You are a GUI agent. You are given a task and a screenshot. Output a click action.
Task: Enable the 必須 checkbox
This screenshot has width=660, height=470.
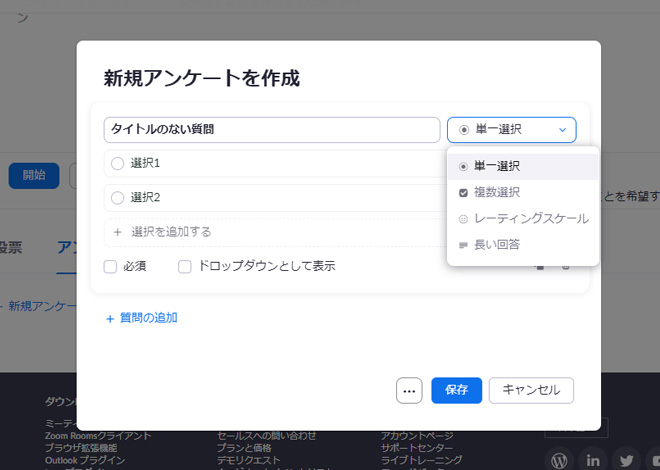tap(111, 266)
